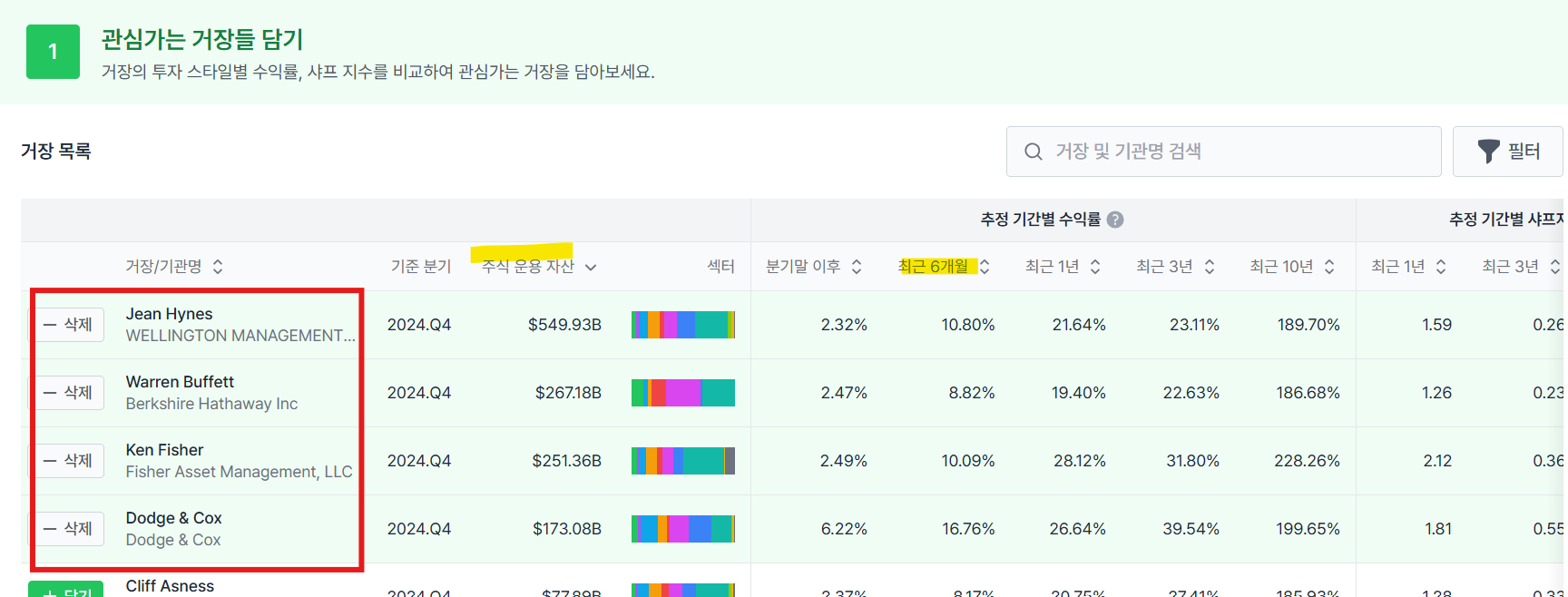Click the $173.08B asset value
Screen dimensions: 1568x597
(566, 529)
